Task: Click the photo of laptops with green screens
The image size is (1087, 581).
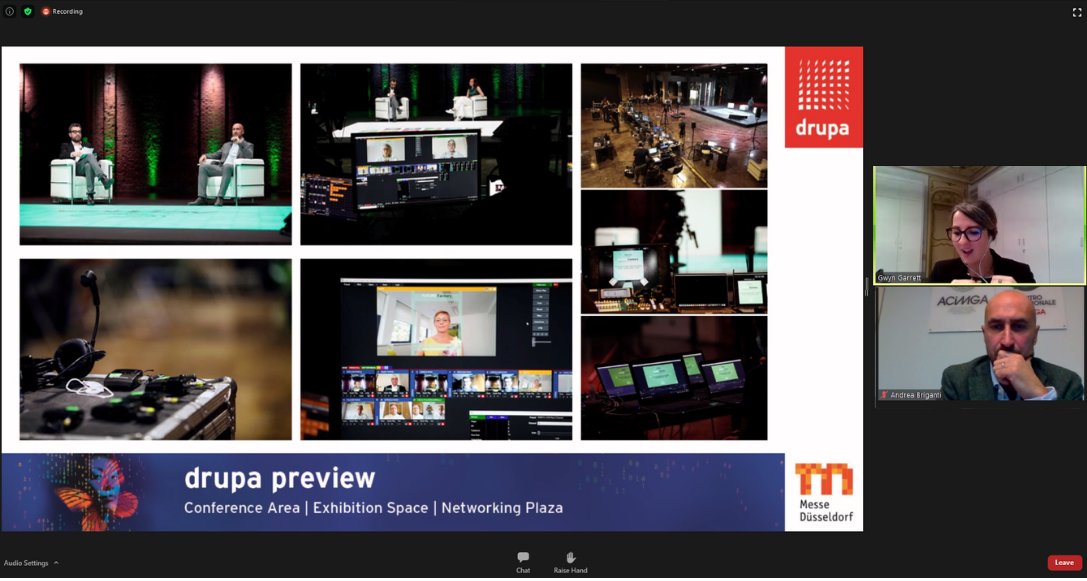Action: click(x=674, y=379)
